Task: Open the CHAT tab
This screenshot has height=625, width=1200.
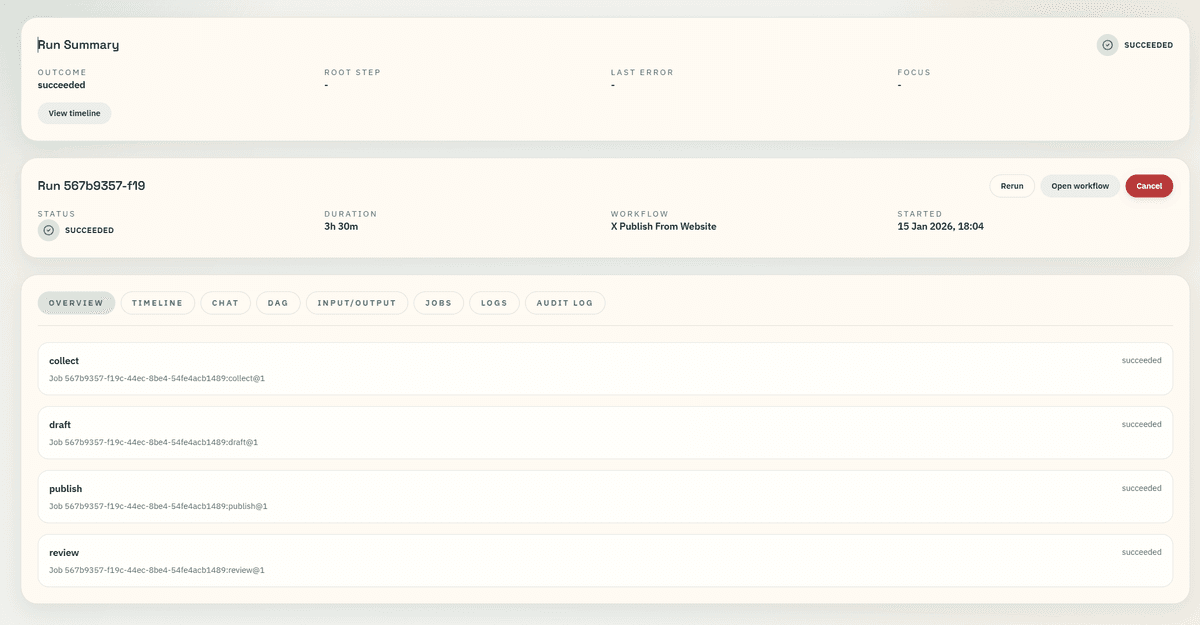Action: pos(225,302)
